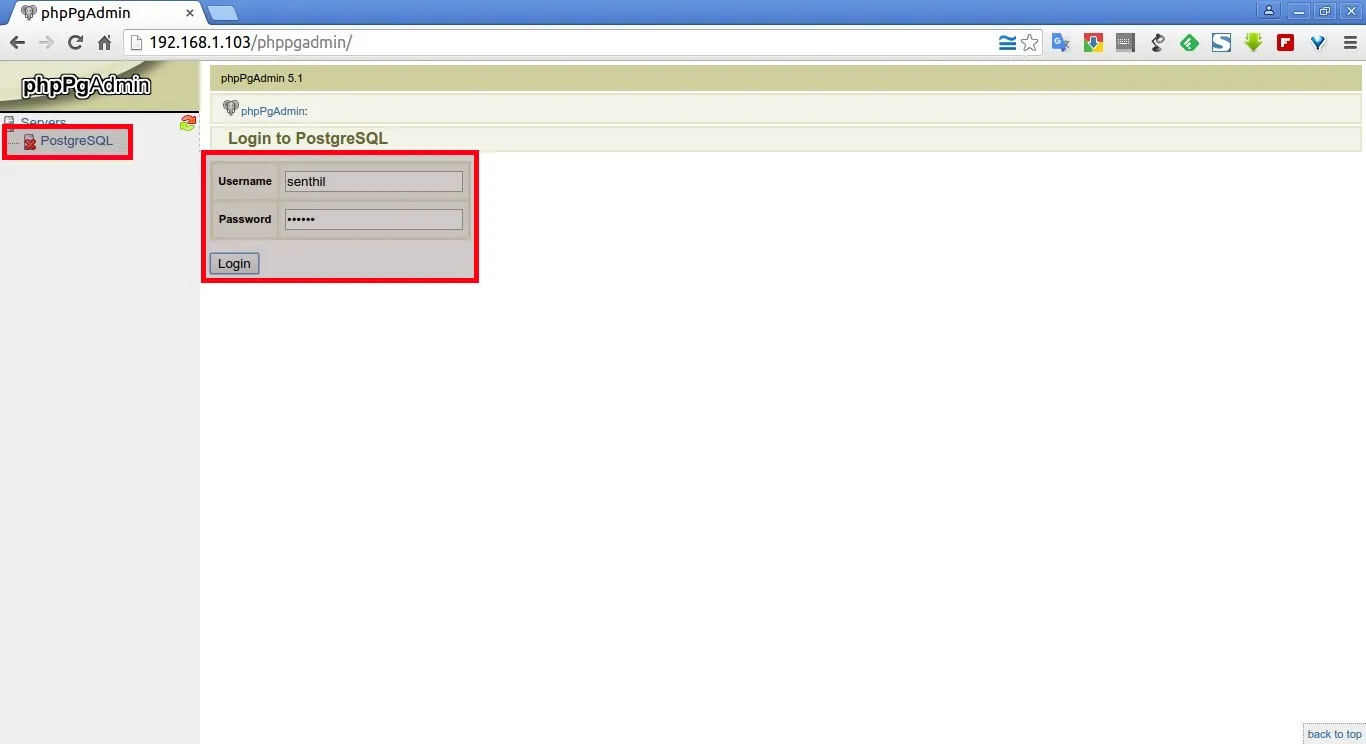This screenshot has width=1366, height=744.
Task: Open the red Flipboard extension
Action: click(x=1285, y=43)
